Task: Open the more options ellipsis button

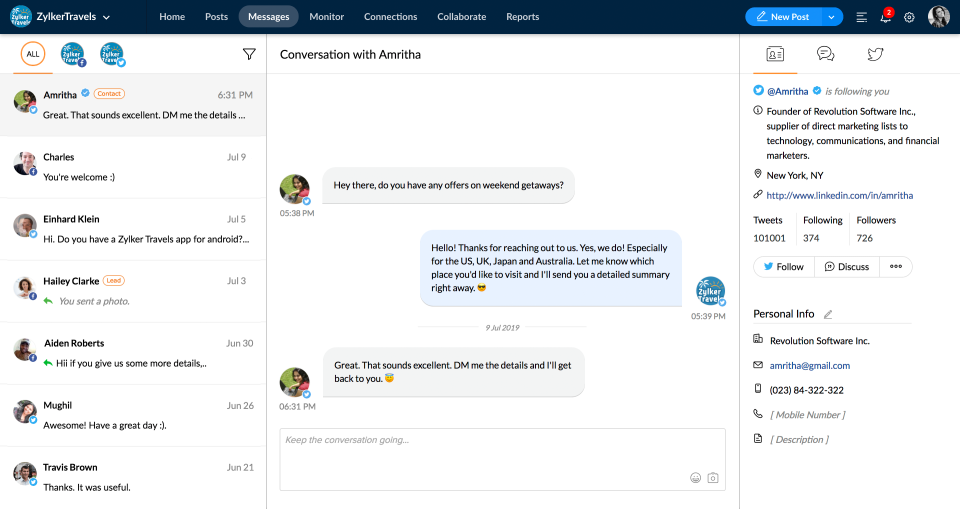Action: [896, 266]
